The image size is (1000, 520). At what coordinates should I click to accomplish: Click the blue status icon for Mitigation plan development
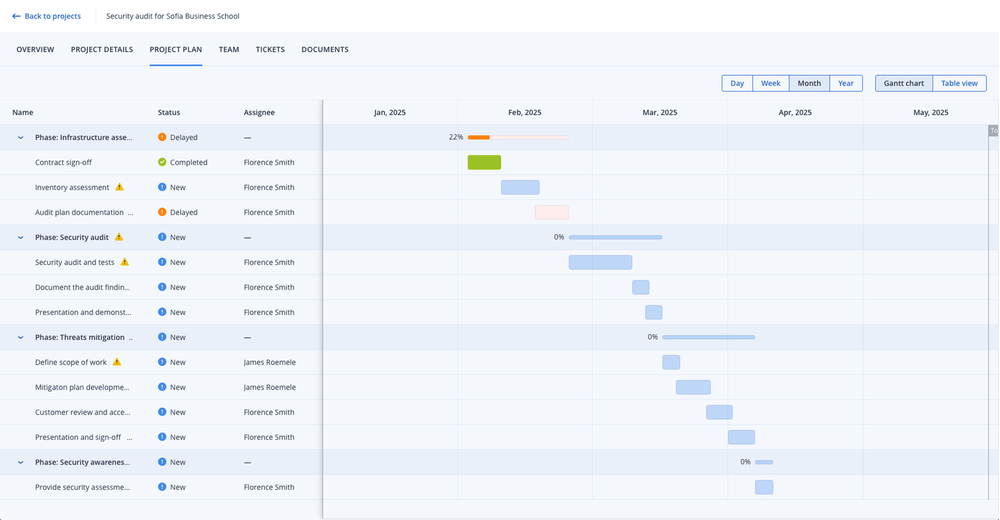pos(162,387)
